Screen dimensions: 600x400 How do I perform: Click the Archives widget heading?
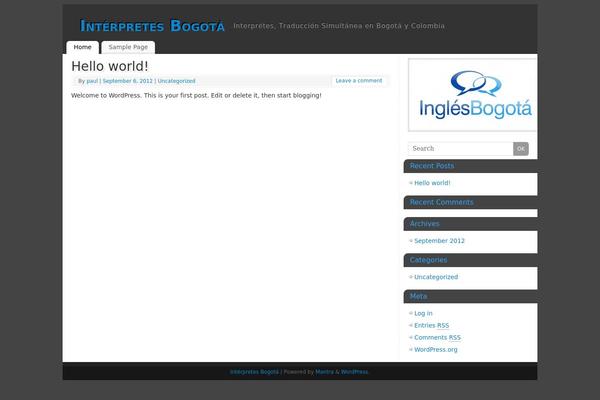424,224
